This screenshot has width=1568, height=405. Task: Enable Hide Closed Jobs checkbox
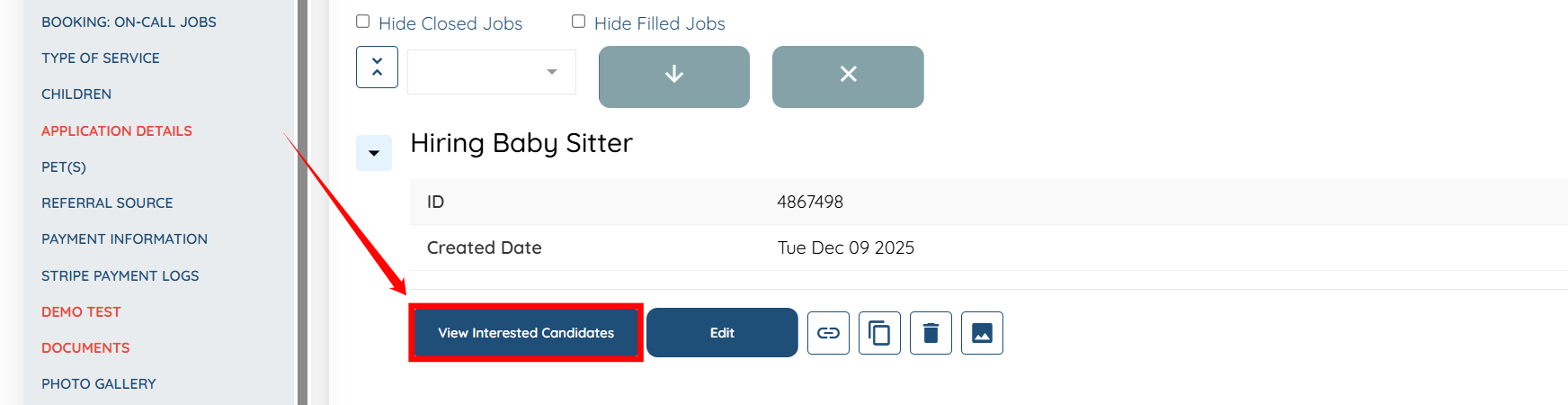click(363, 22)
